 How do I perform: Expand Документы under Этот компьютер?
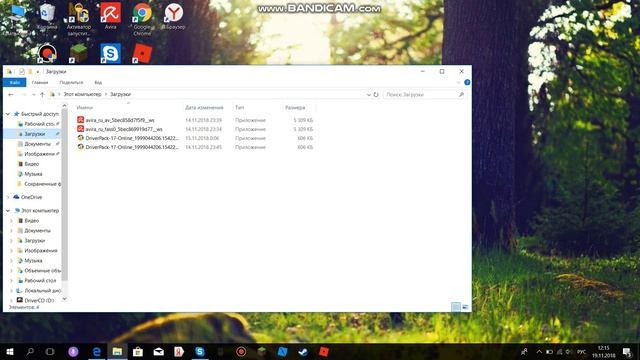[x=11, y=231]
